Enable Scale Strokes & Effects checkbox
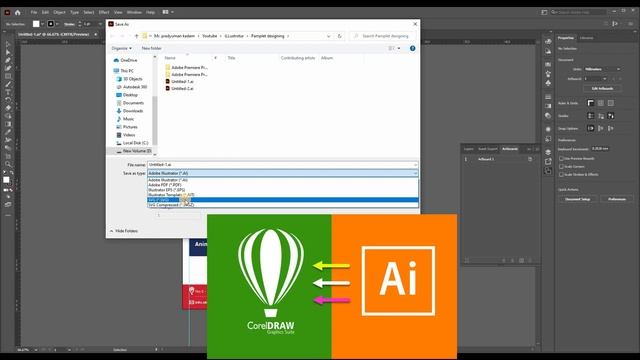640x360 pixels. tap(562, 174)
